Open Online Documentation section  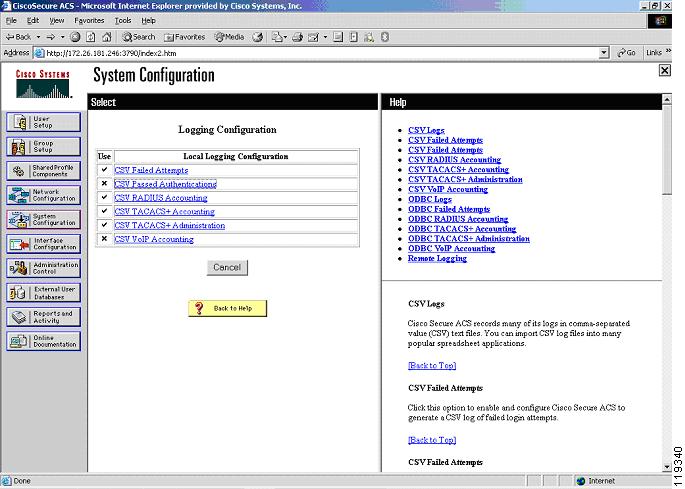(43, 341)
